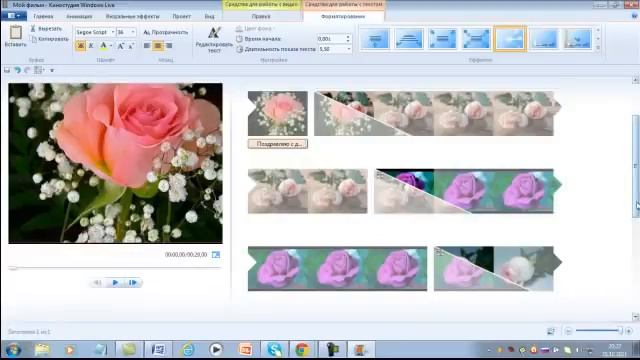Screen dimensions: 640x360
Task: Align the text to the center
Action: tap(158, 46)
